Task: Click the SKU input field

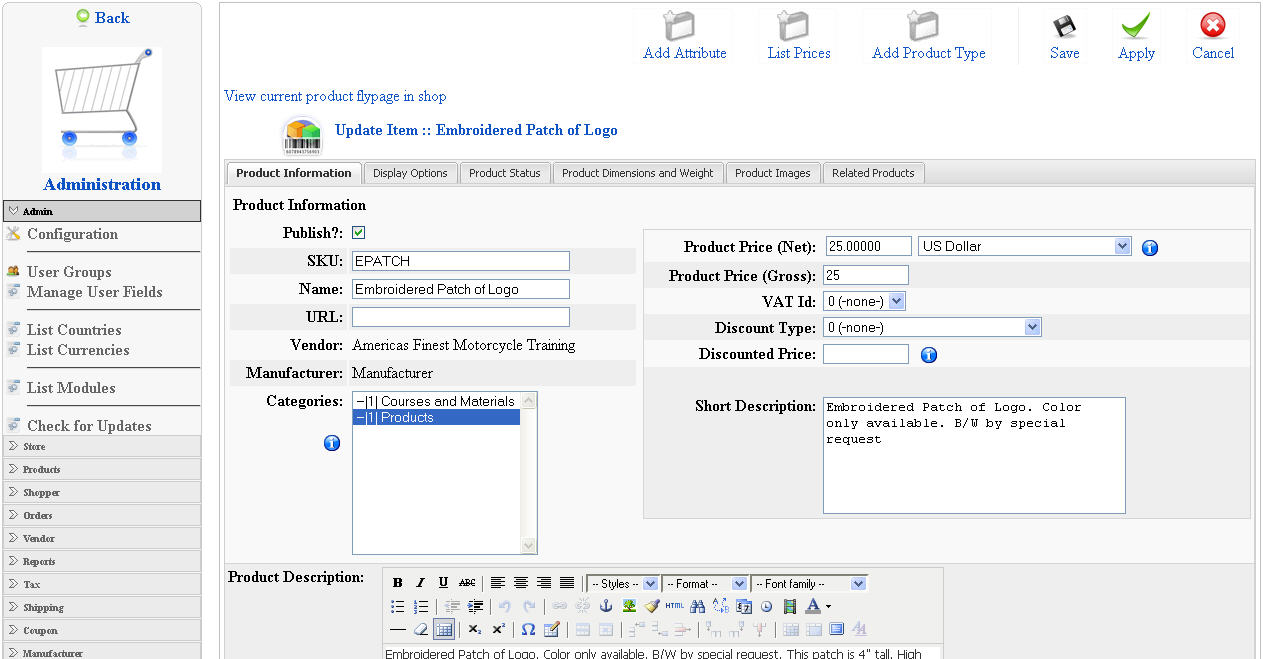Action: (x=461, y=261)
